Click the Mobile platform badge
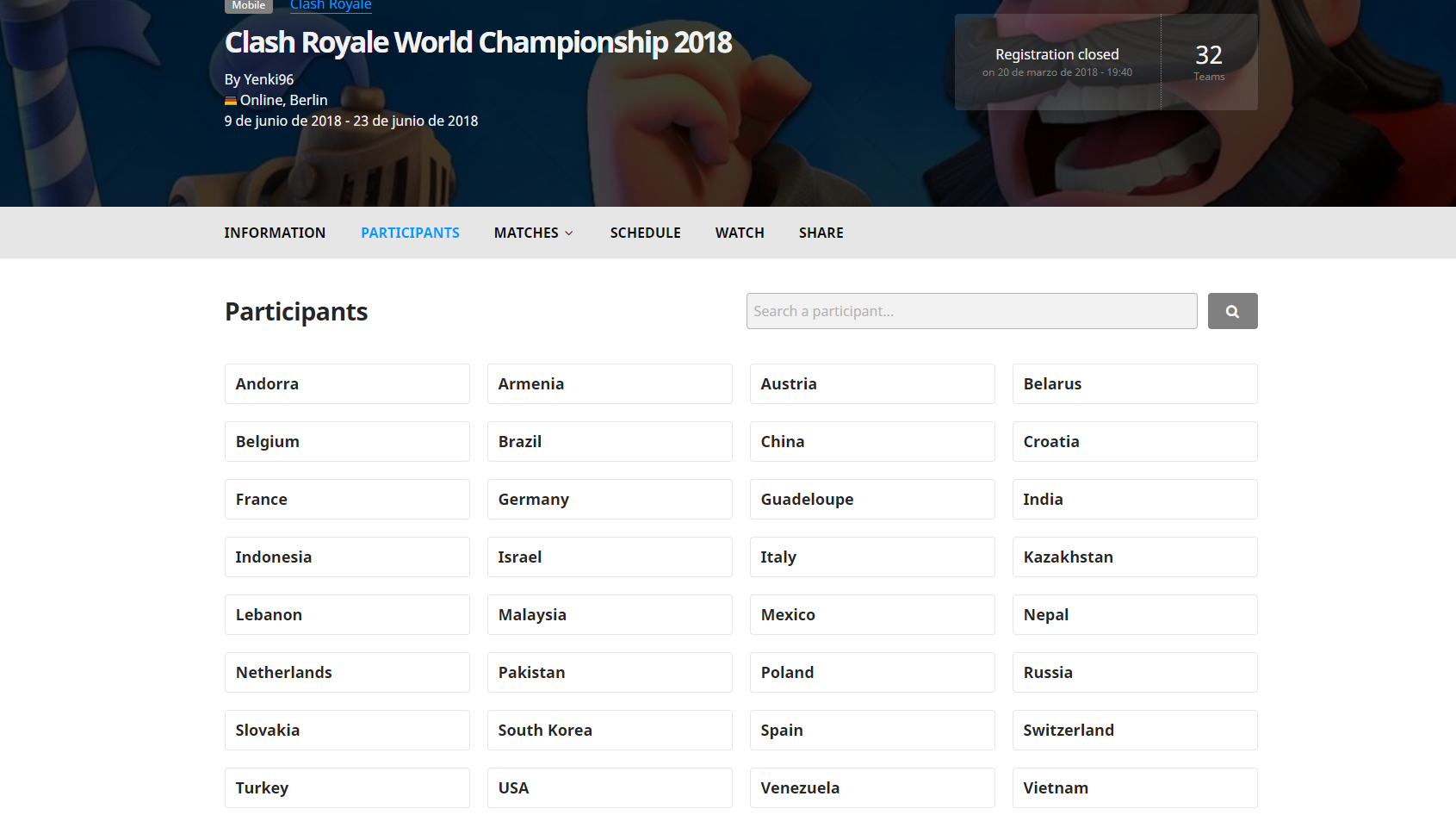 tap(248, 5)
